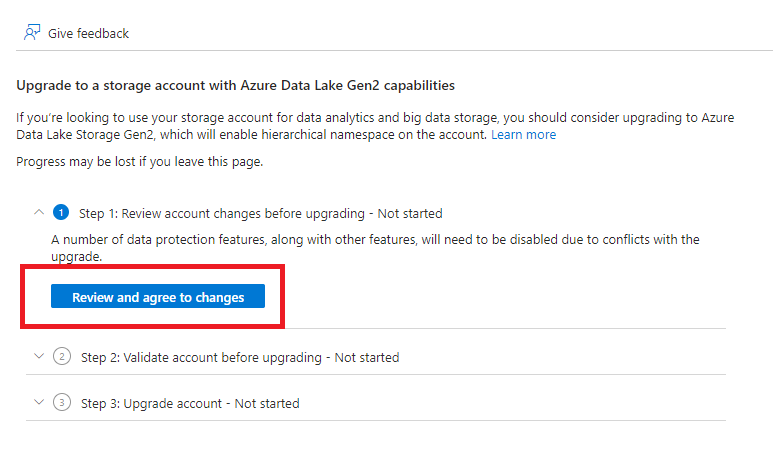Screen dimensions: 773x466
Task: Click the Azure Data Lake Gen2 upgrade heading
Action: (x=236, y=86)
